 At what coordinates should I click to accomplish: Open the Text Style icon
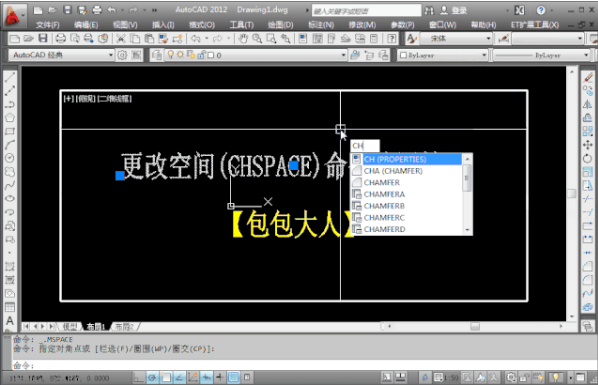coord(411,39)
